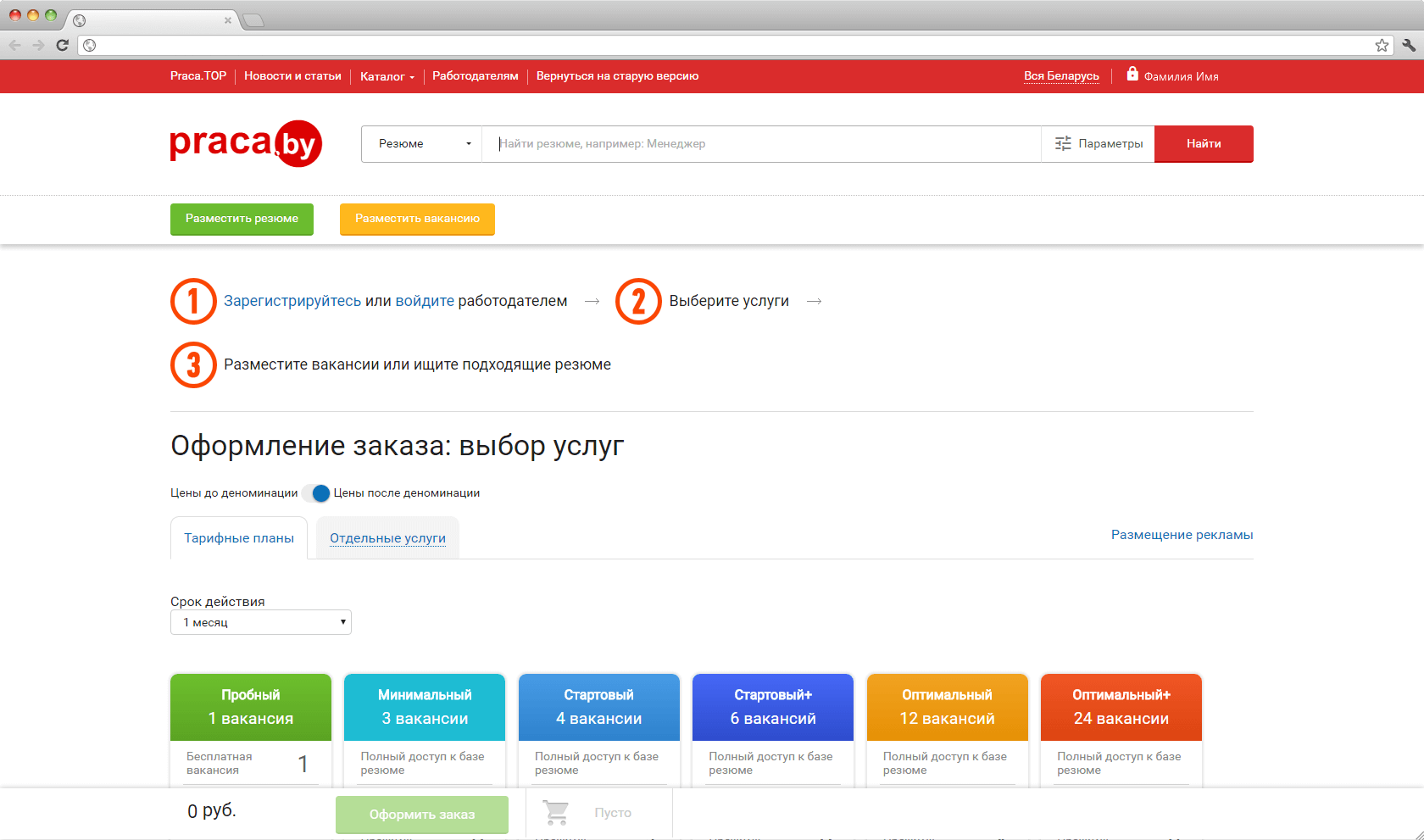The height and width of the screenshot is (840, 1424).
Task: Select the Оптимальный+ 24 вакансии plan
Action: click(1121, 707)
